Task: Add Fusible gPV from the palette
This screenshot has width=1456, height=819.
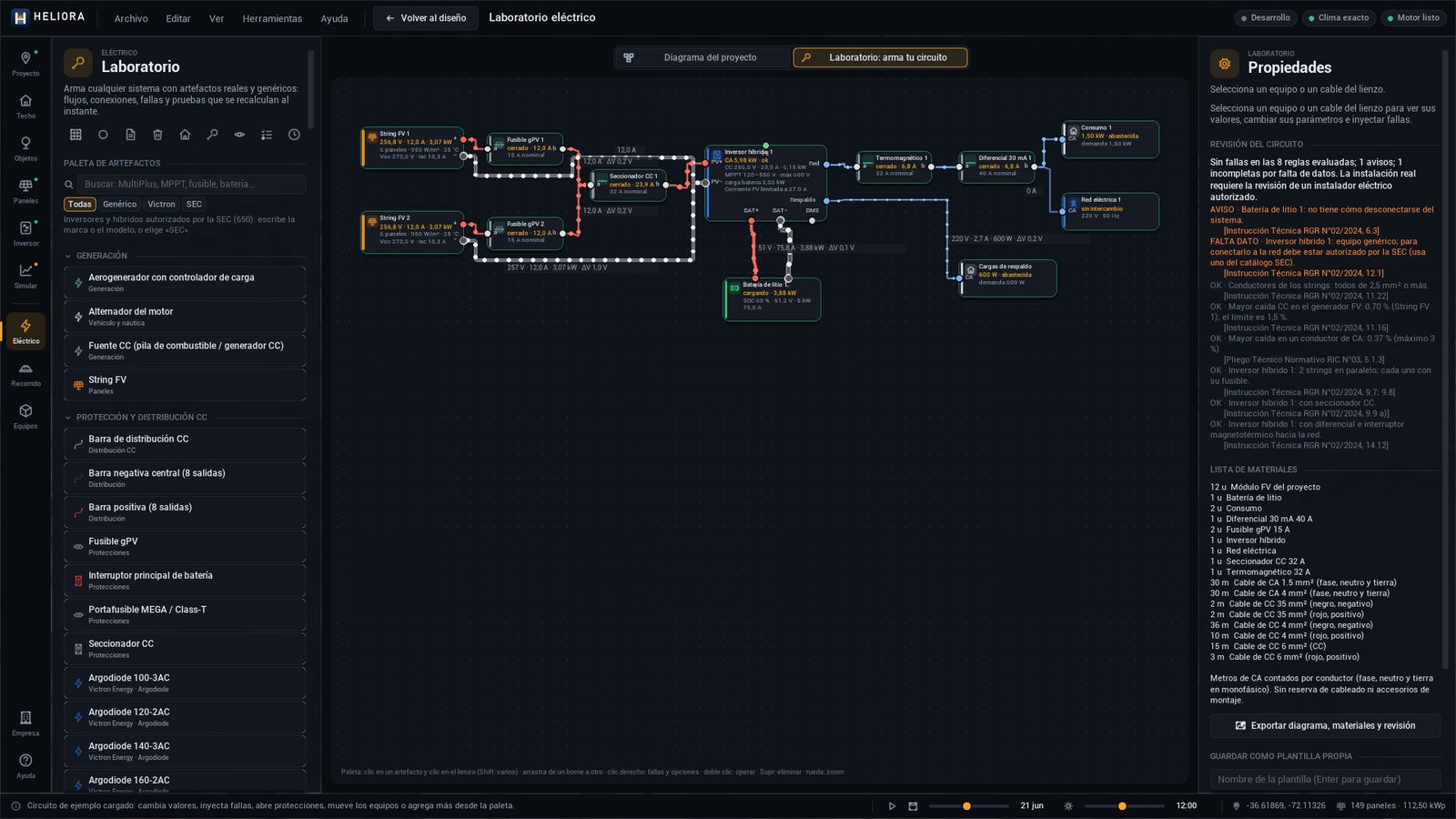Action: [185, 546]
